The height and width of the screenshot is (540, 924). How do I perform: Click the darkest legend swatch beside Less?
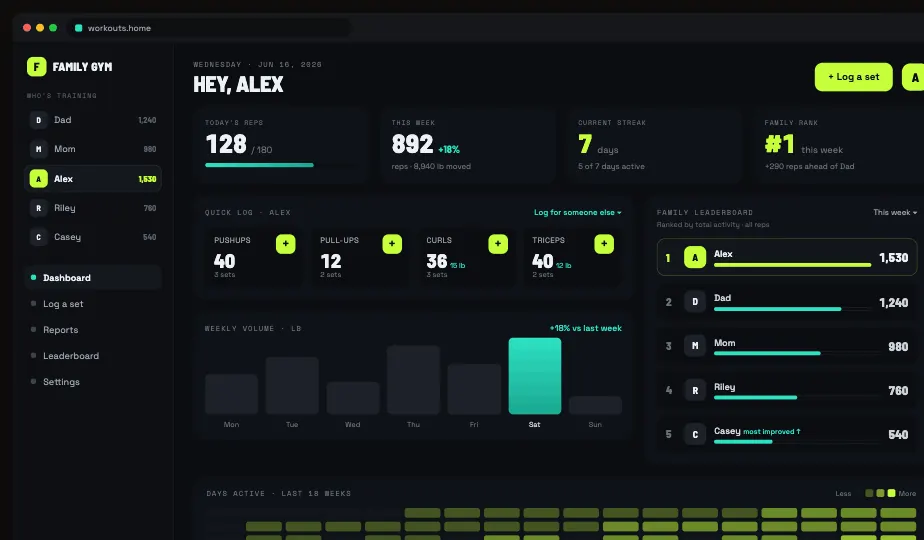coord(869,493)
